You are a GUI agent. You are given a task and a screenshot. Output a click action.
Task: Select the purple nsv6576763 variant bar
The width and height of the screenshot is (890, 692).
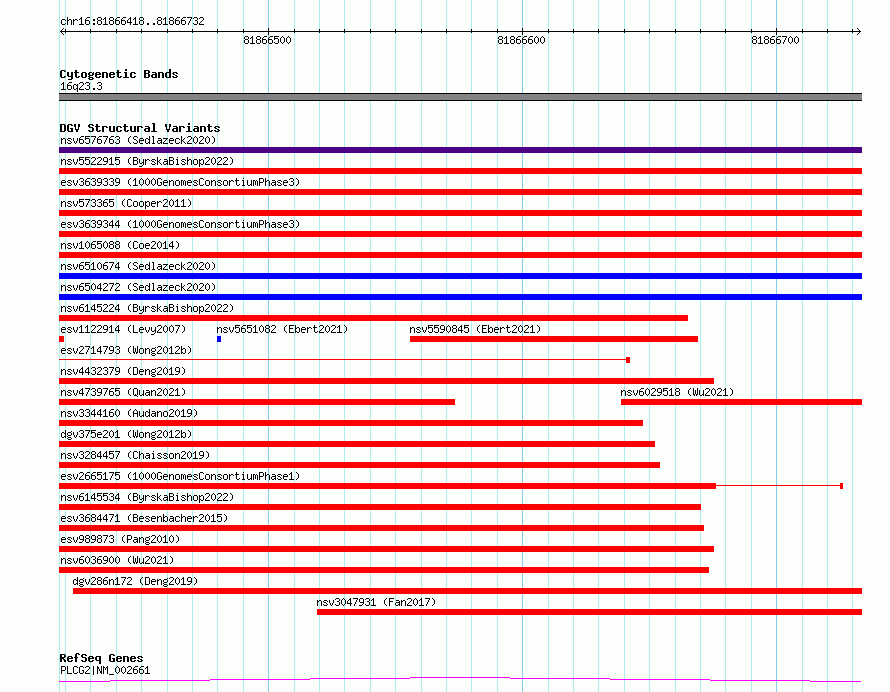click(x=460, y=150)
